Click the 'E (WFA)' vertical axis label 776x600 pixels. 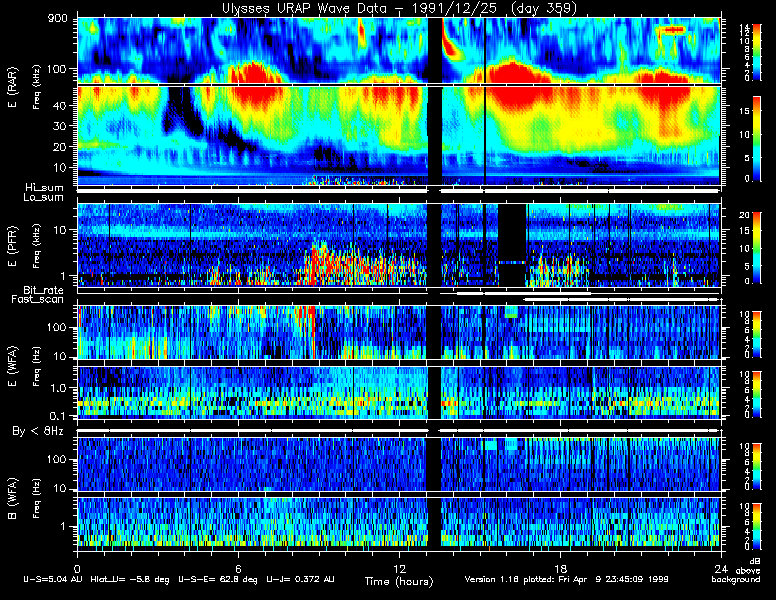(12, 366)
